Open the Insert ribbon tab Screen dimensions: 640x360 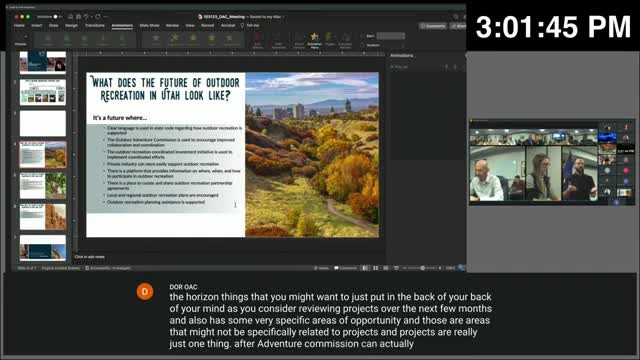tap(37, 25)
